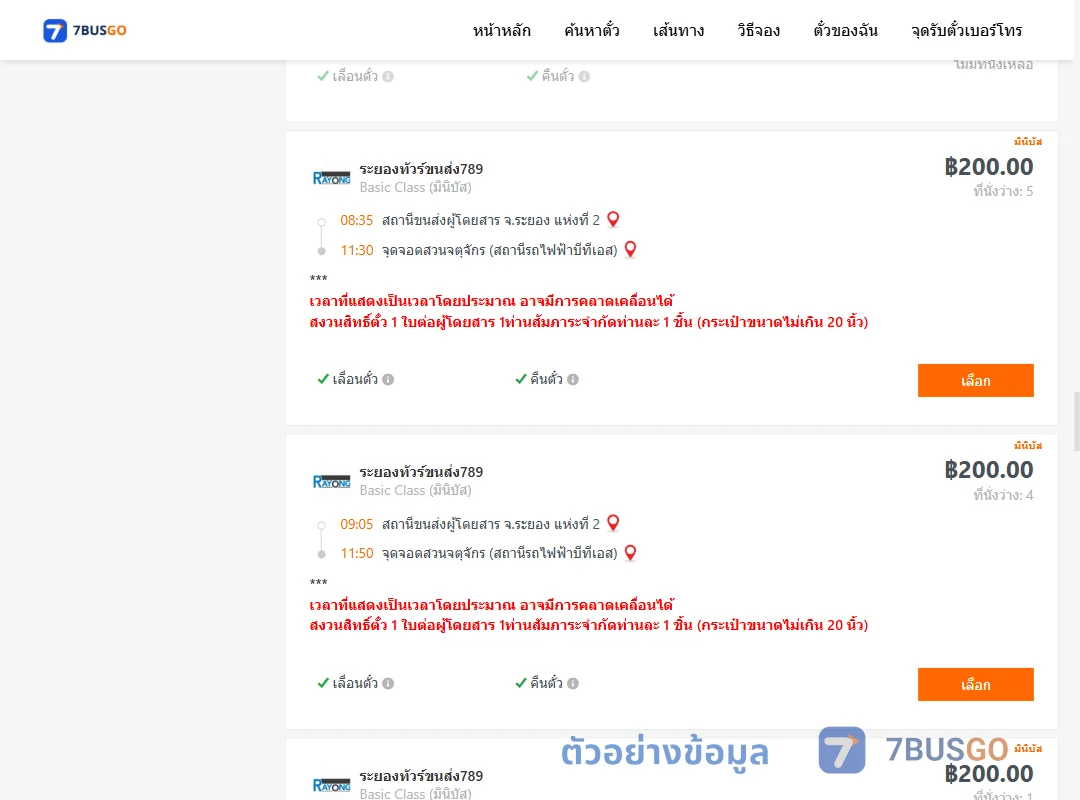Open map pin beside the 11:30 Chatuchak stop
This screenshot has height=800, width=1080.
(630, 249)
